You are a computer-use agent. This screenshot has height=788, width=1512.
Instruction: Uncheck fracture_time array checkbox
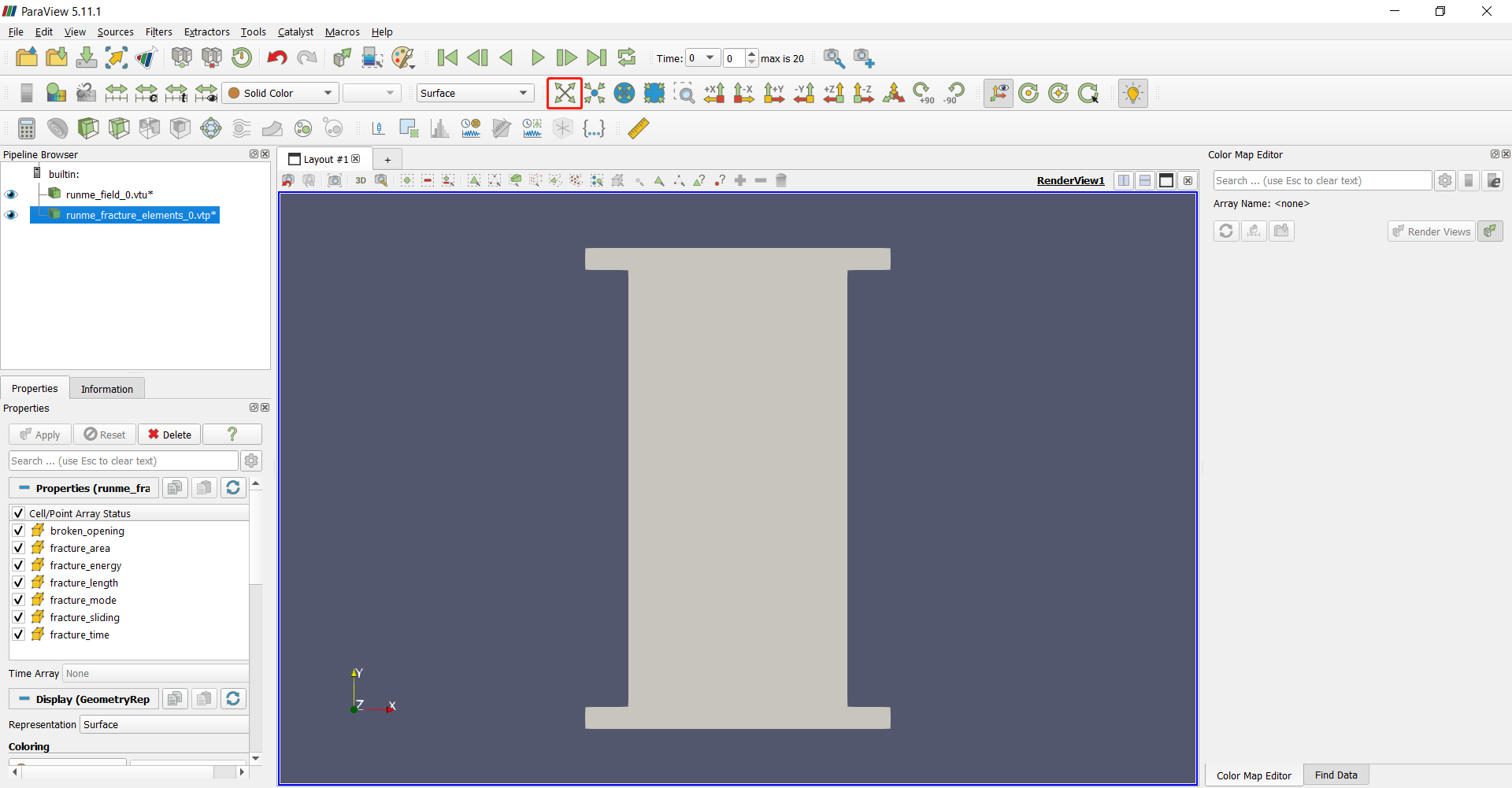point(19,634)
